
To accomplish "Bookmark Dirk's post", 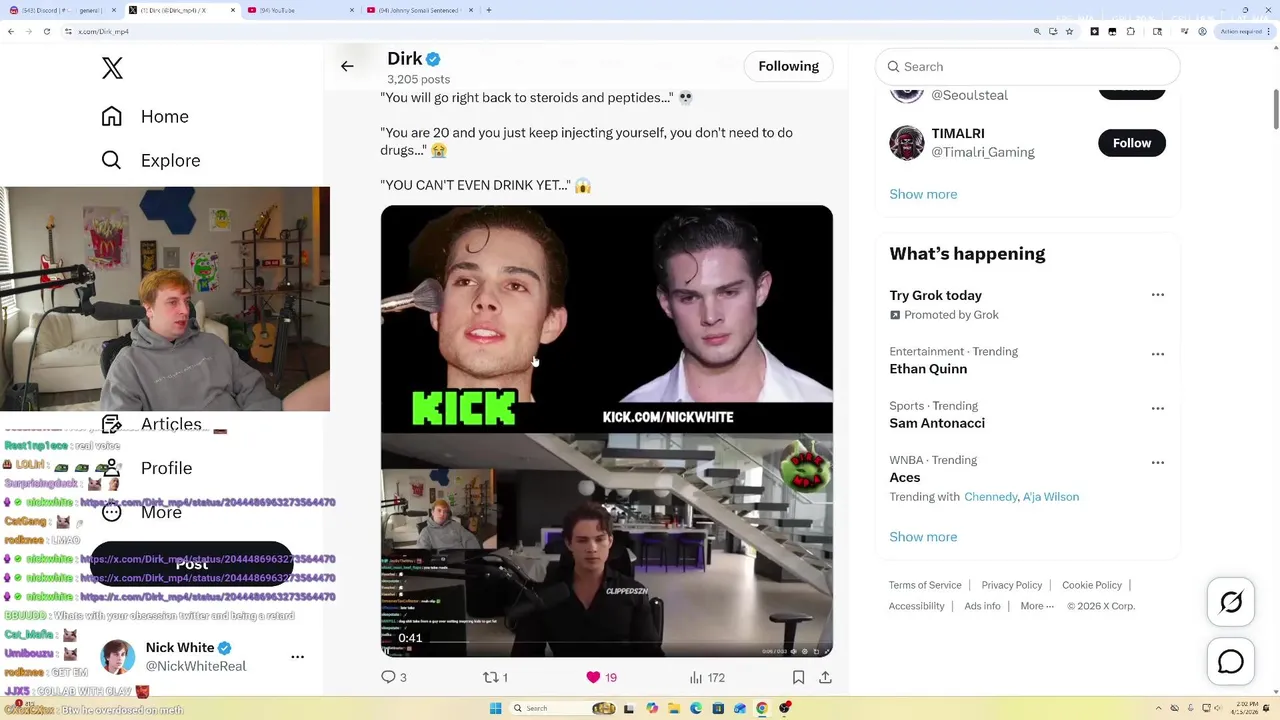I will 798,677.
